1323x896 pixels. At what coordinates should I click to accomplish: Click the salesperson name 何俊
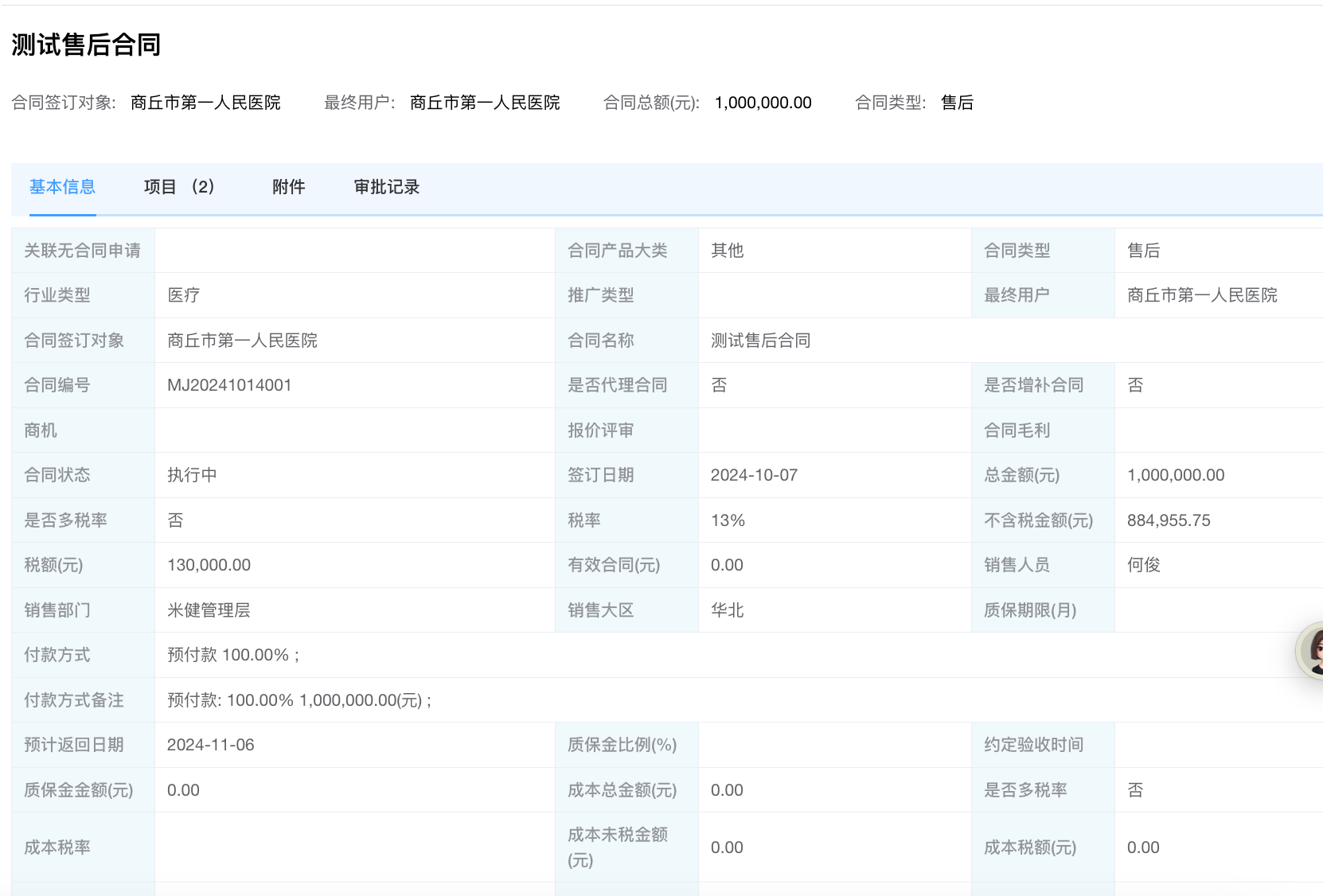pos(1143,565)
